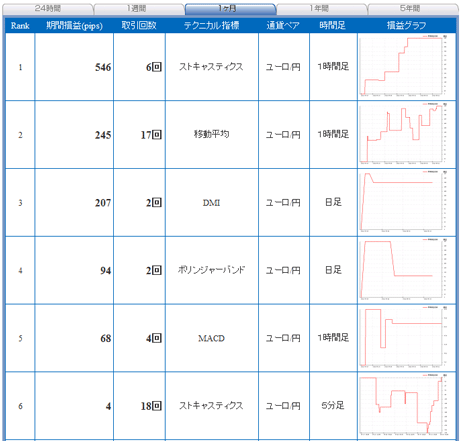Click the 17回 trade count
Screen dimensions: 460x441
[x=151, y=135]
